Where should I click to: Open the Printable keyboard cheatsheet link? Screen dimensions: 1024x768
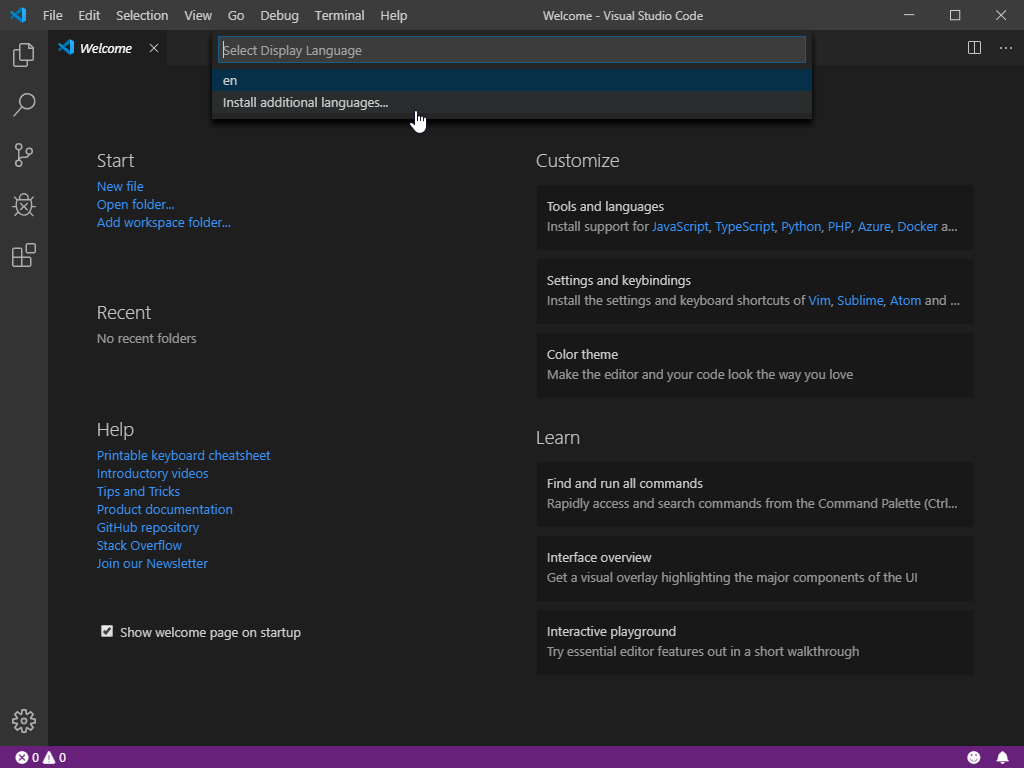coord(183,456)
